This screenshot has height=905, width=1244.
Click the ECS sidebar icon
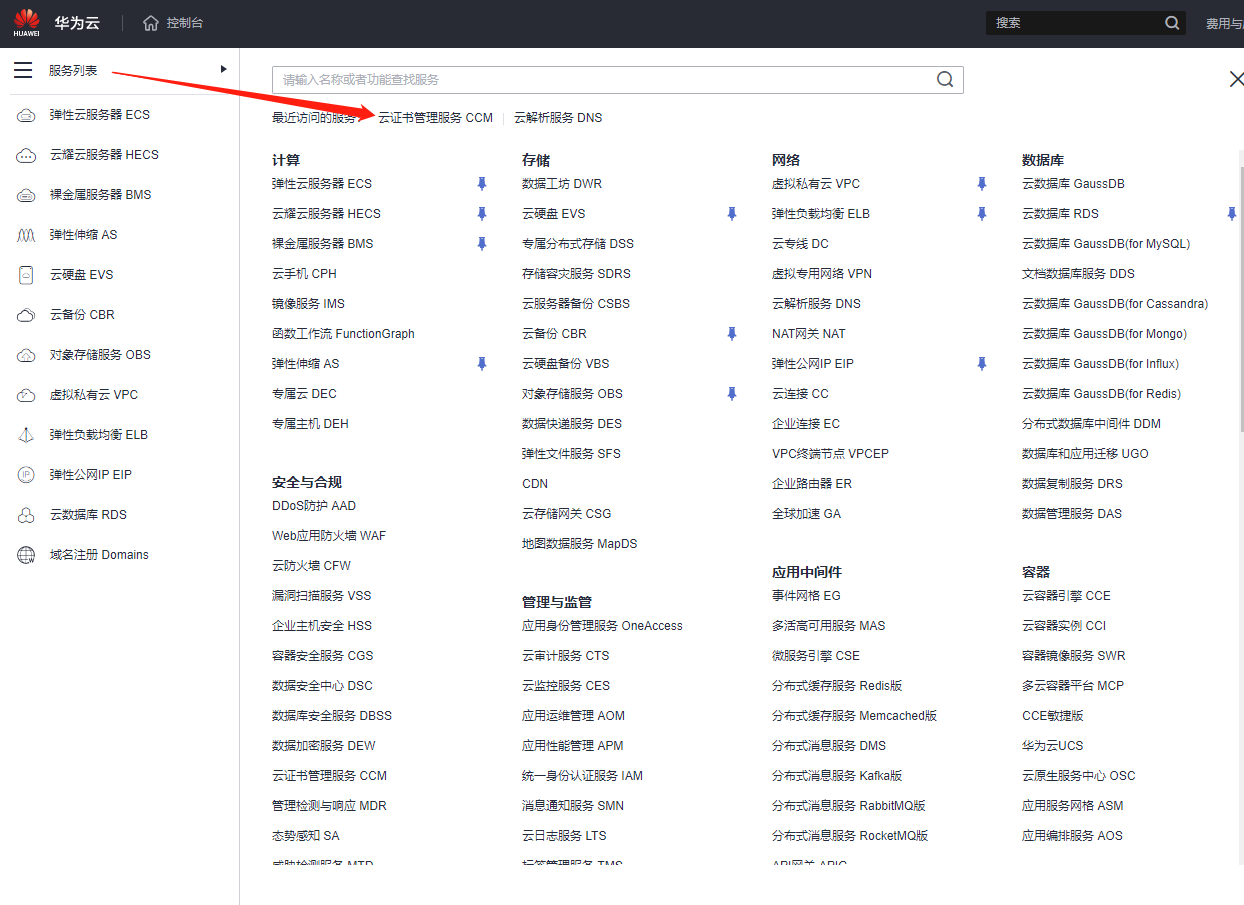pos(27,115)
